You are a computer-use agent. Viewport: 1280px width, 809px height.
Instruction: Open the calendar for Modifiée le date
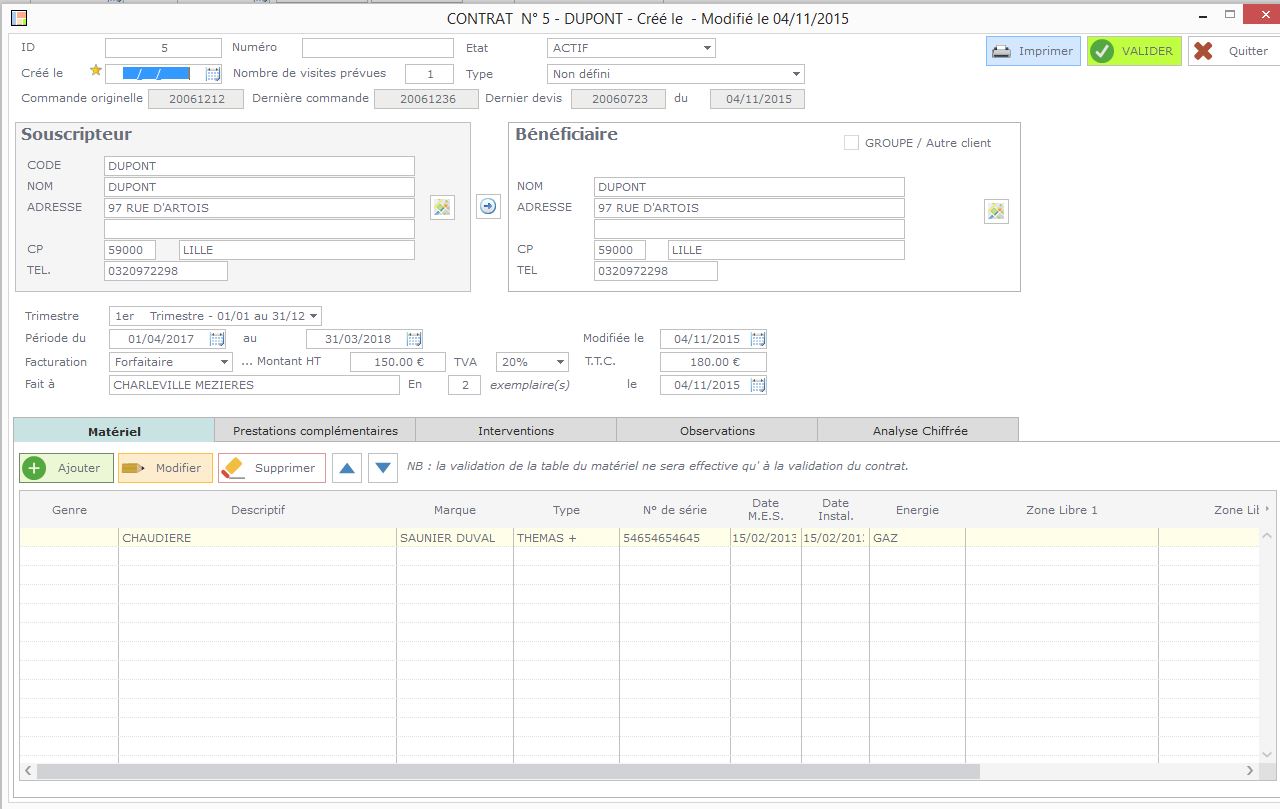[x=758, y=339]
